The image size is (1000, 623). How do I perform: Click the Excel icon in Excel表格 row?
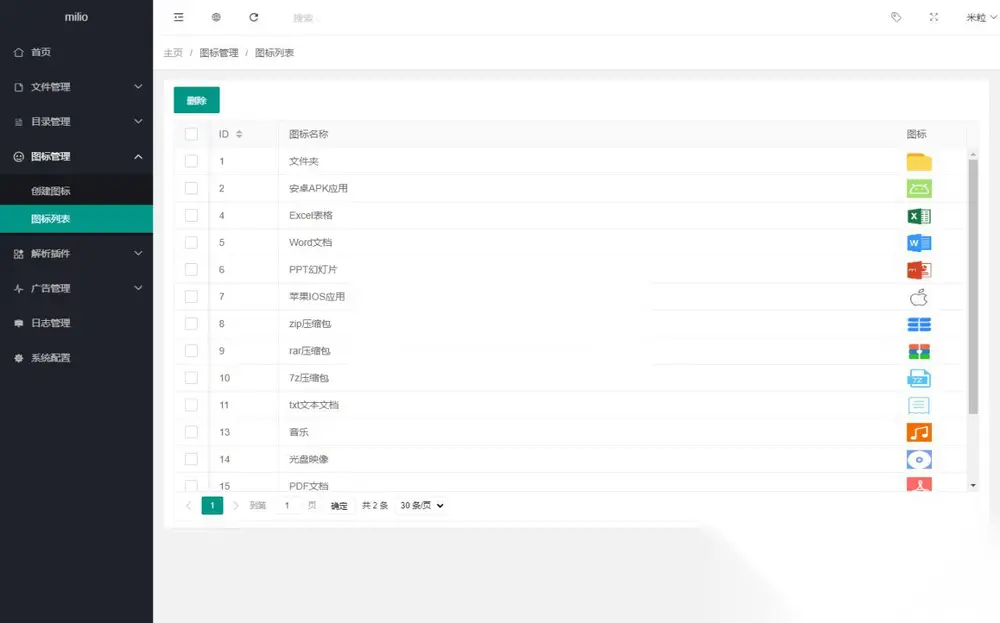pyautogui.click(x=919, y=216)
